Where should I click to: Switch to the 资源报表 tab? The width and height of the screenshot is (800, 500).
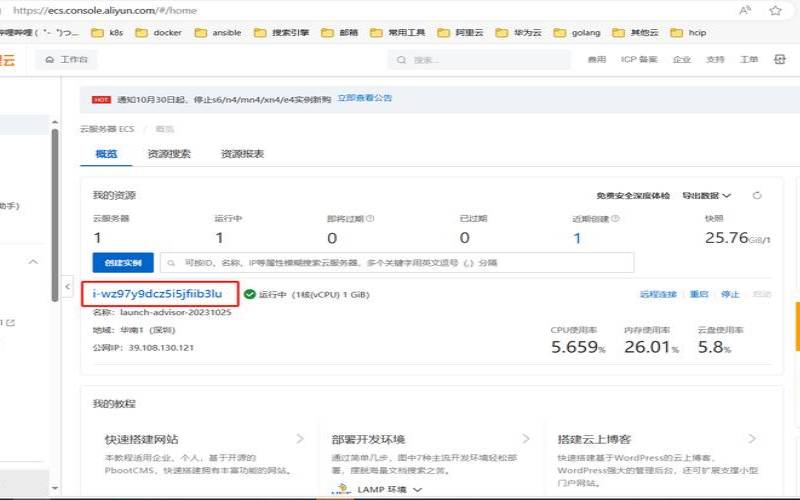pos(242,154)
